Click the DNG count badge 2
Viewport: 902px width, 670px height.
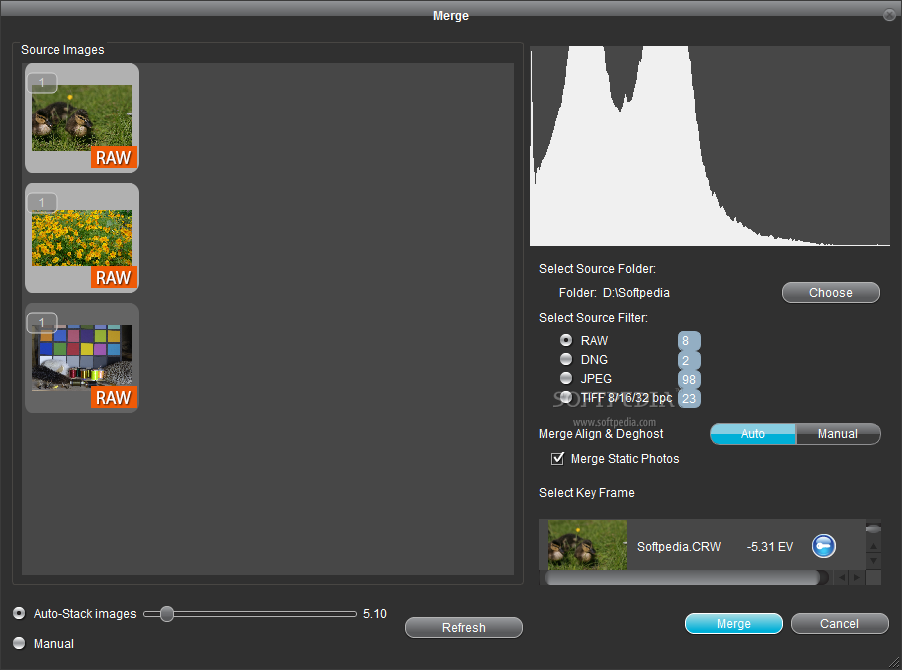[x=689, y=360]
